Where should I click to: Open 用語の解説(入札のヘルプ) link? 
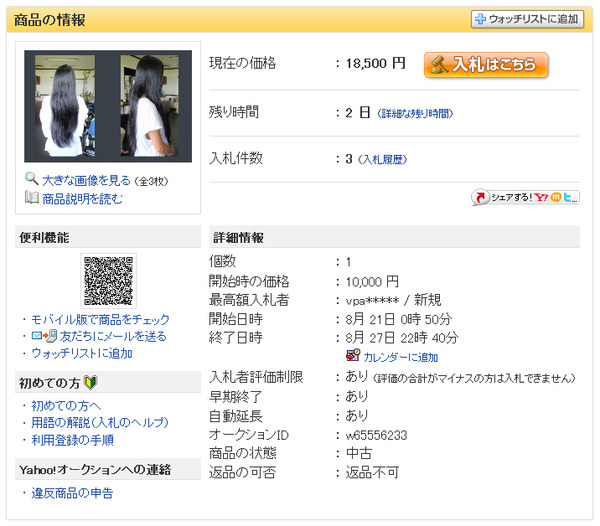[100, 422]
